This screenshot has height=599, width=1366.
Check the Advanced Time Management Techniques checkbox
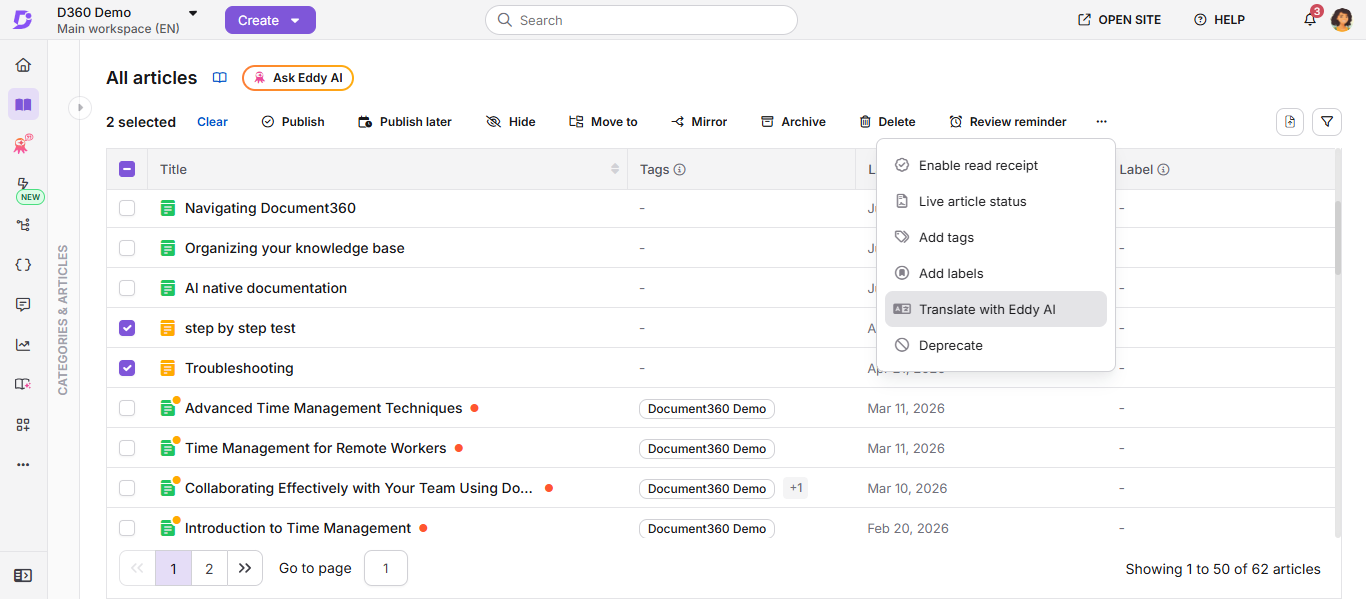point(127,408)
